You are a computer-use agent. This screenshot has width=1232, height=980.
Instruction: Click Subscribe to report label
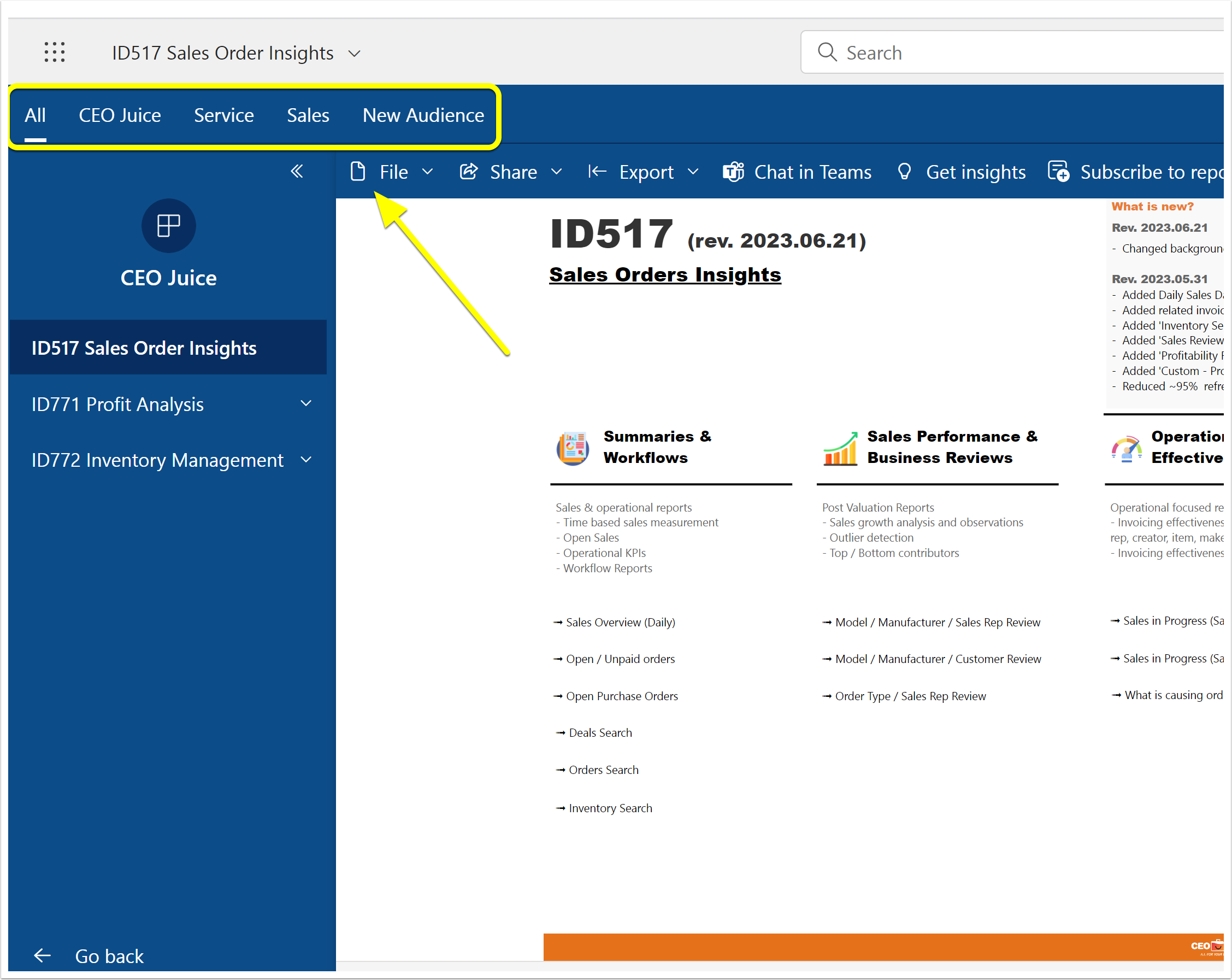pyautogui.click(x=1152, y=172)
